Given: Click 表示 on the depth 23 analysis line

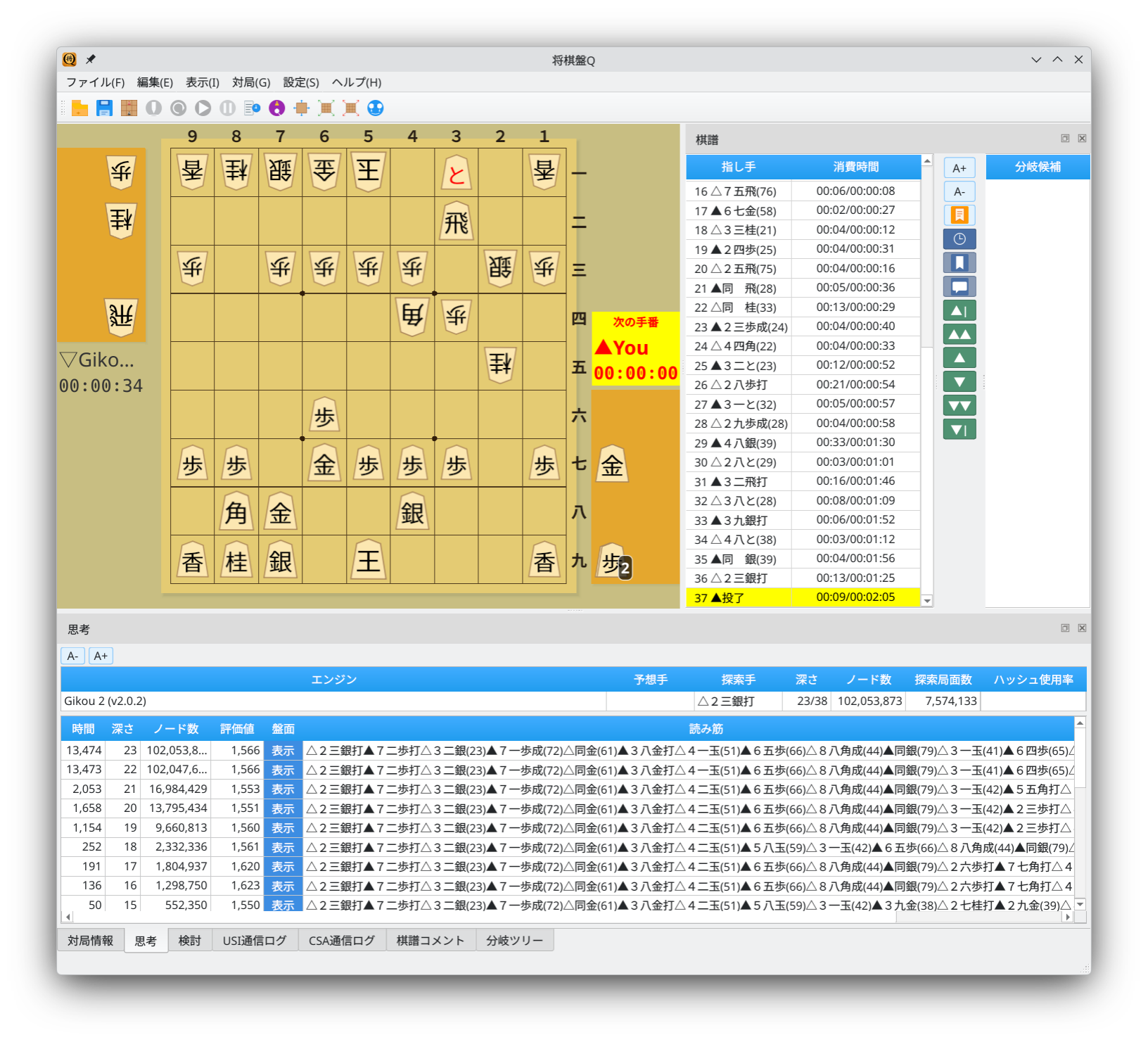Looking at the screenshot, I should coord(283,750).
